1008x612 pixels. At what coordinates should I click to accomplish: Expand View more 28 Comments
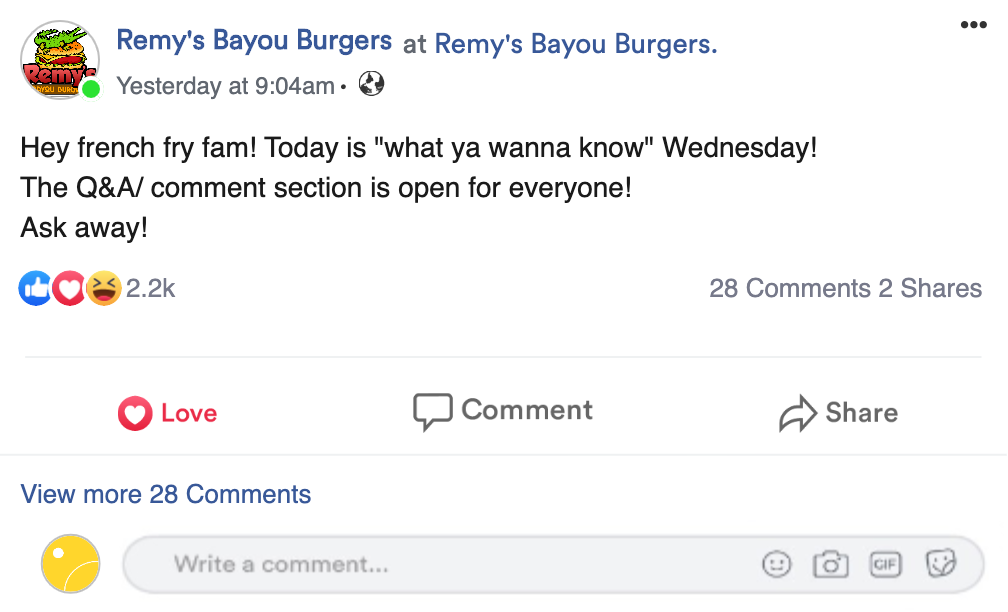coord(166,494)
